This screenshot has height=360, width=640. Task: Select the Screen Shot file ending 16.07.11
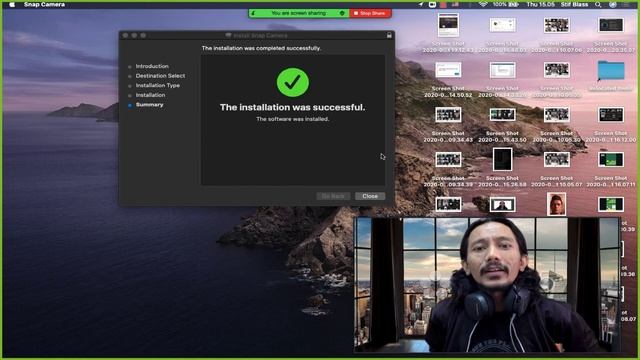point(611,160)
